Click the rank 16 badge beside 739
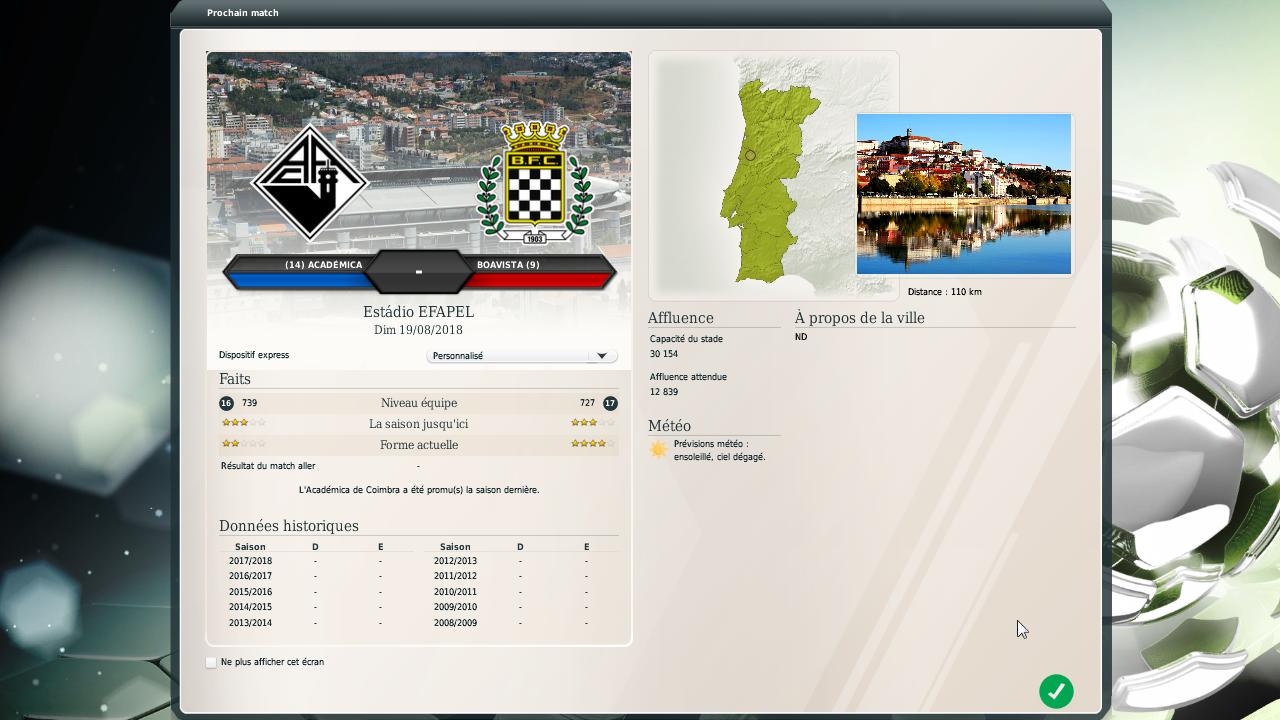 pos(226,403)
